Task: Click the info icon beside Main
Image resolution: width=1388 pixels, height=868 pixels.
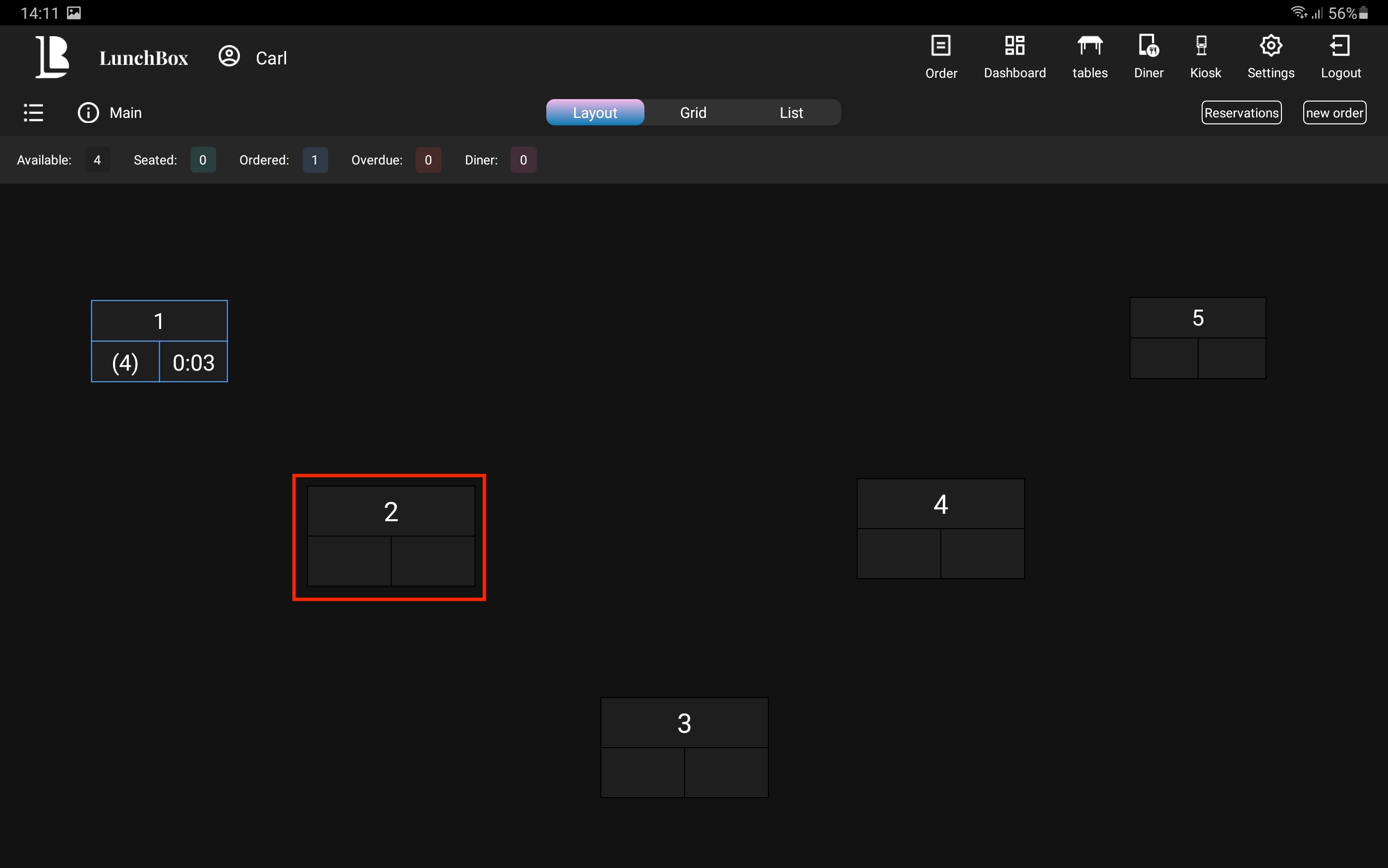Action: tap(88, 112)
